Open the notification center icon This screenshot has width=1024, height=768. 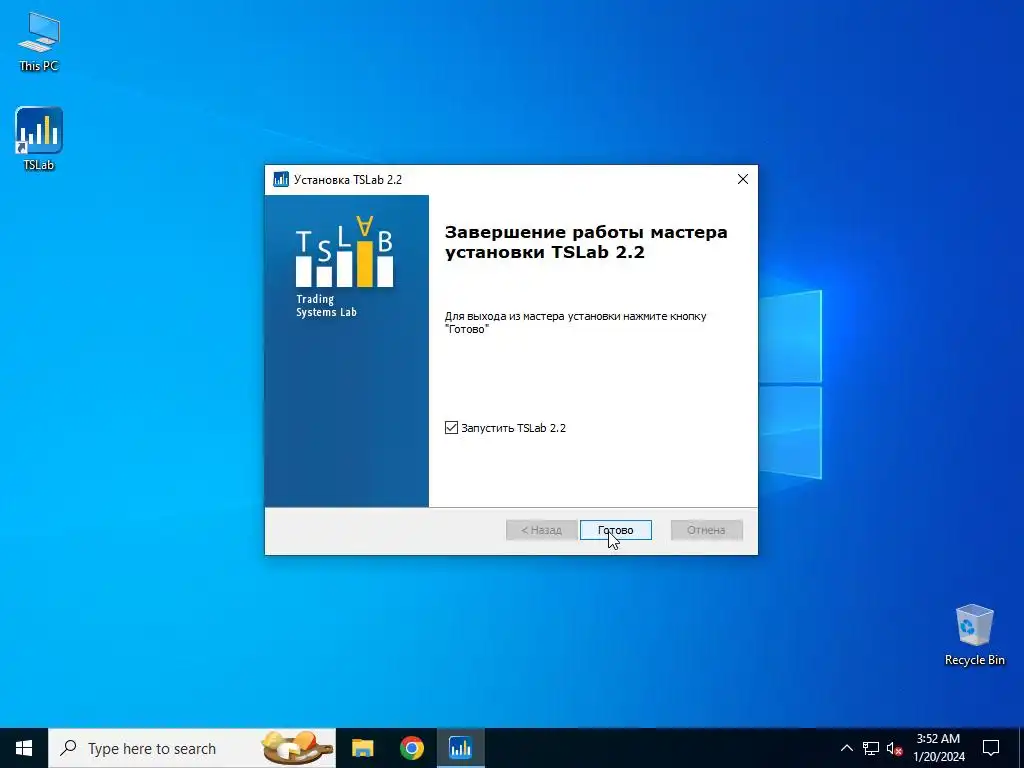pos(991,748)
